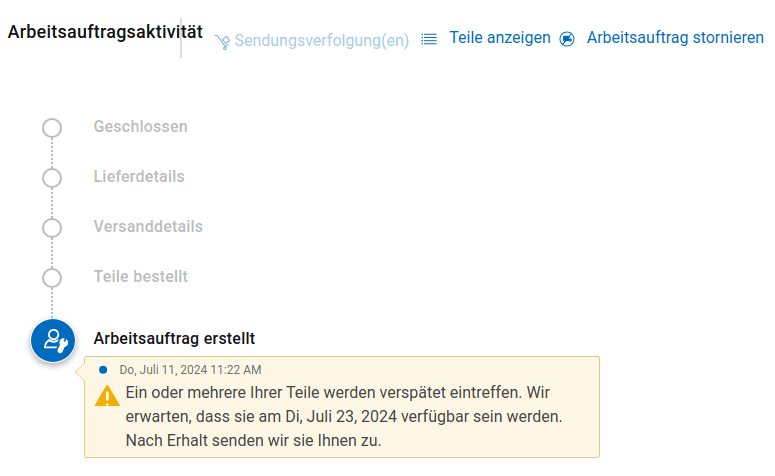This screenshot has height=476, width=775.
Task: Click the Teile anzeigen list icon
Action: tap(429, 39)
